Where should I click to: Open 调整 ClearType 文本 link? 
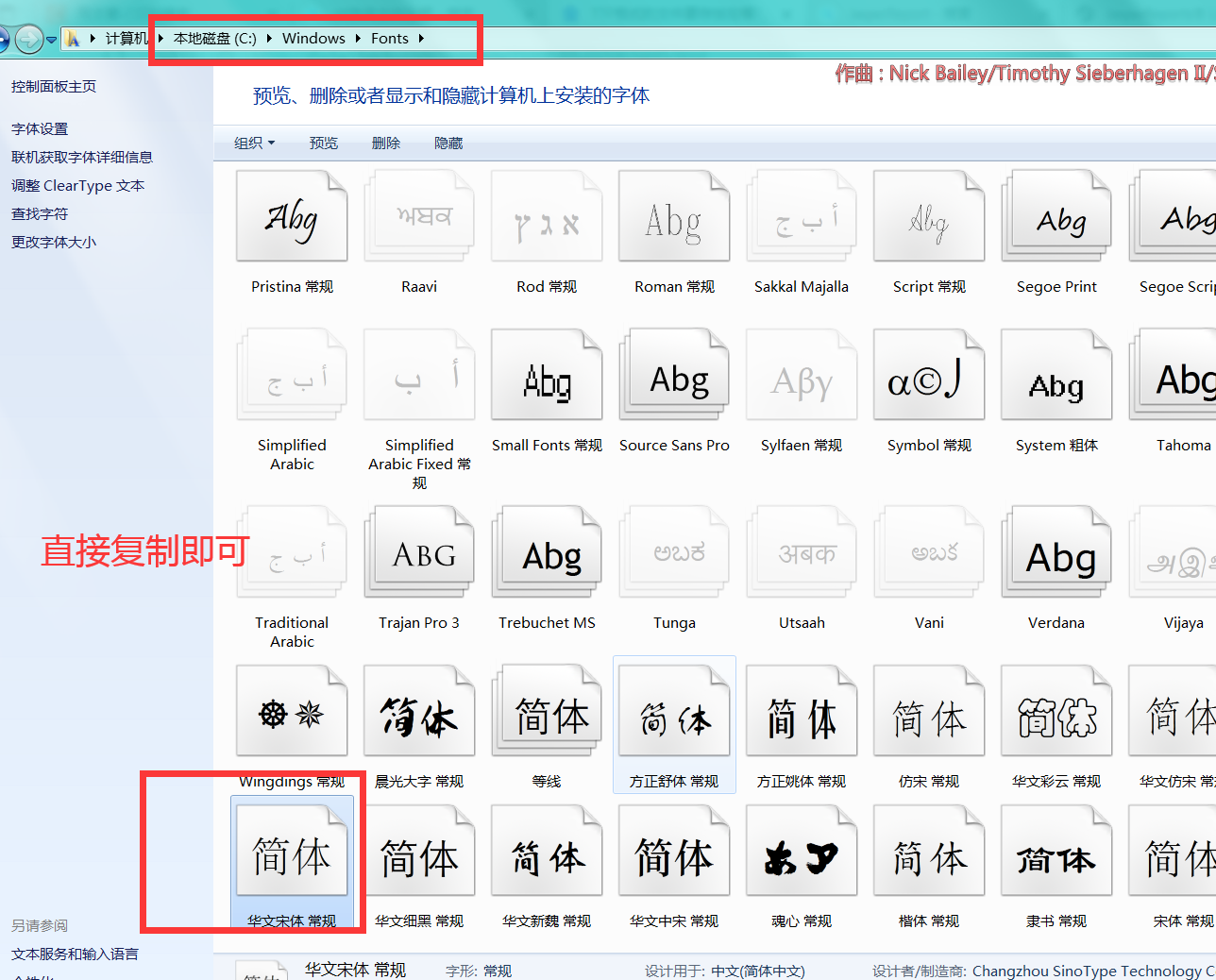pos(78,185)
